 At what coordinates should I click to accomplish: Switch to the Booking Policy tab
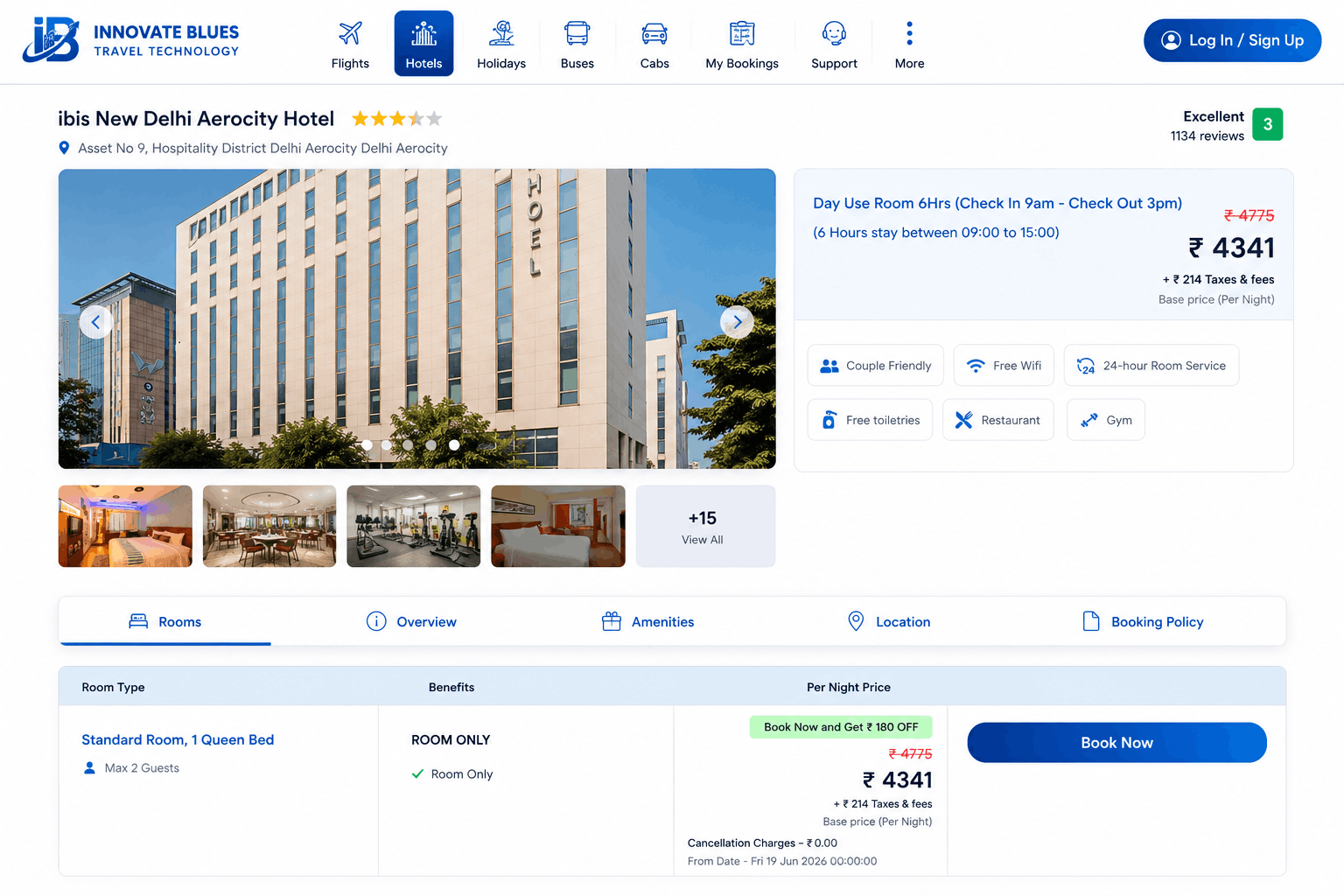point(1143,621)
